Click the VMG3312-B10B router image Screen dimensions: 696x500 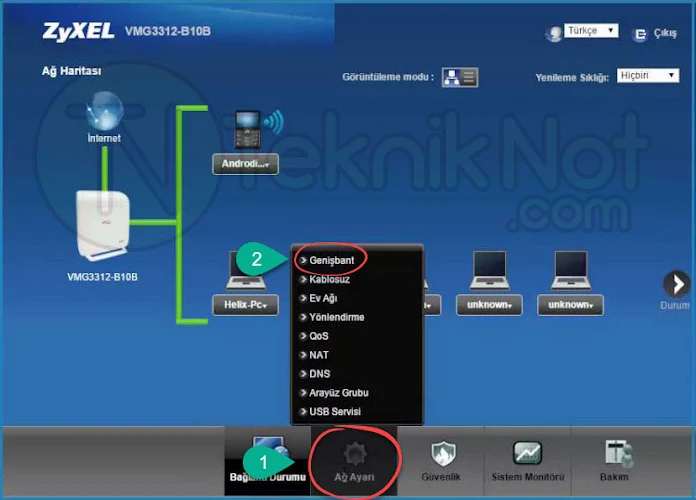(x=103, y=225)
